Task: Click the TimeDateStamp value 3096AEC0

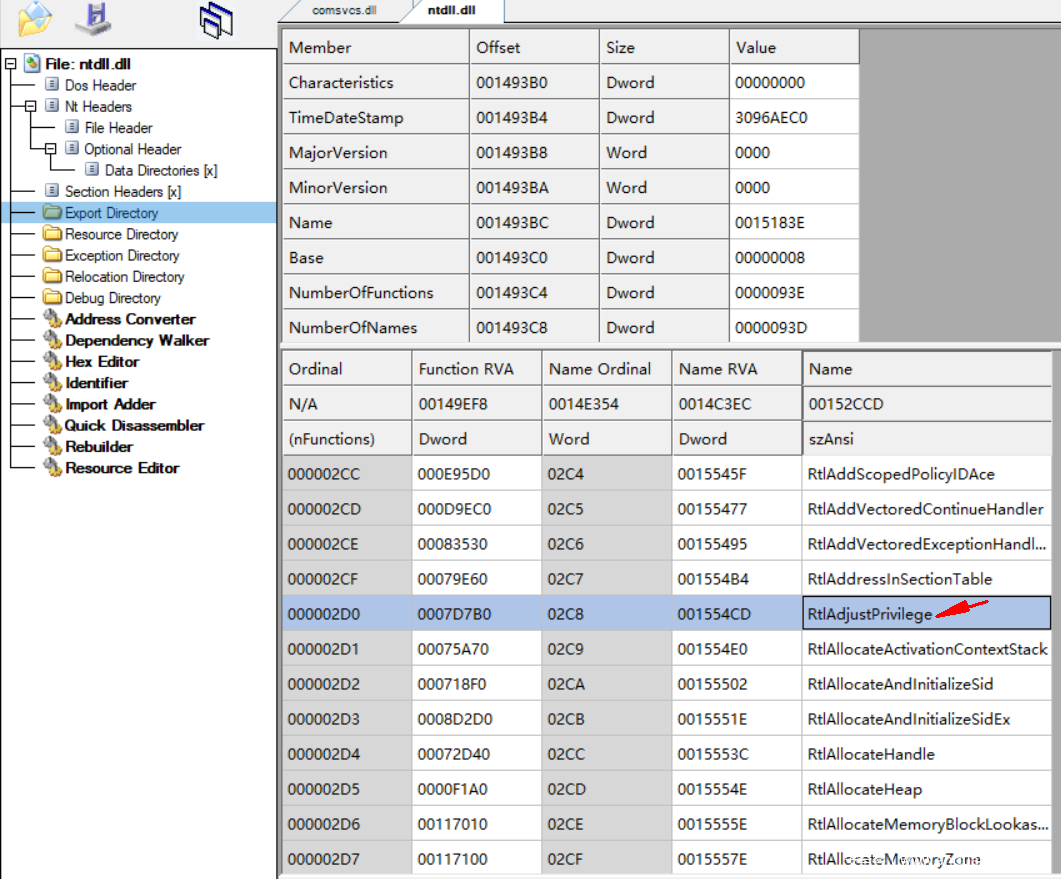Action: point(794,118)
